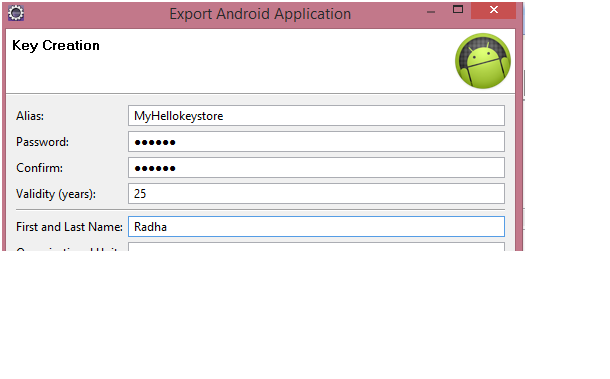Click the Password: label
This screenshot has width=610, height=379.
tap(42, 142)
